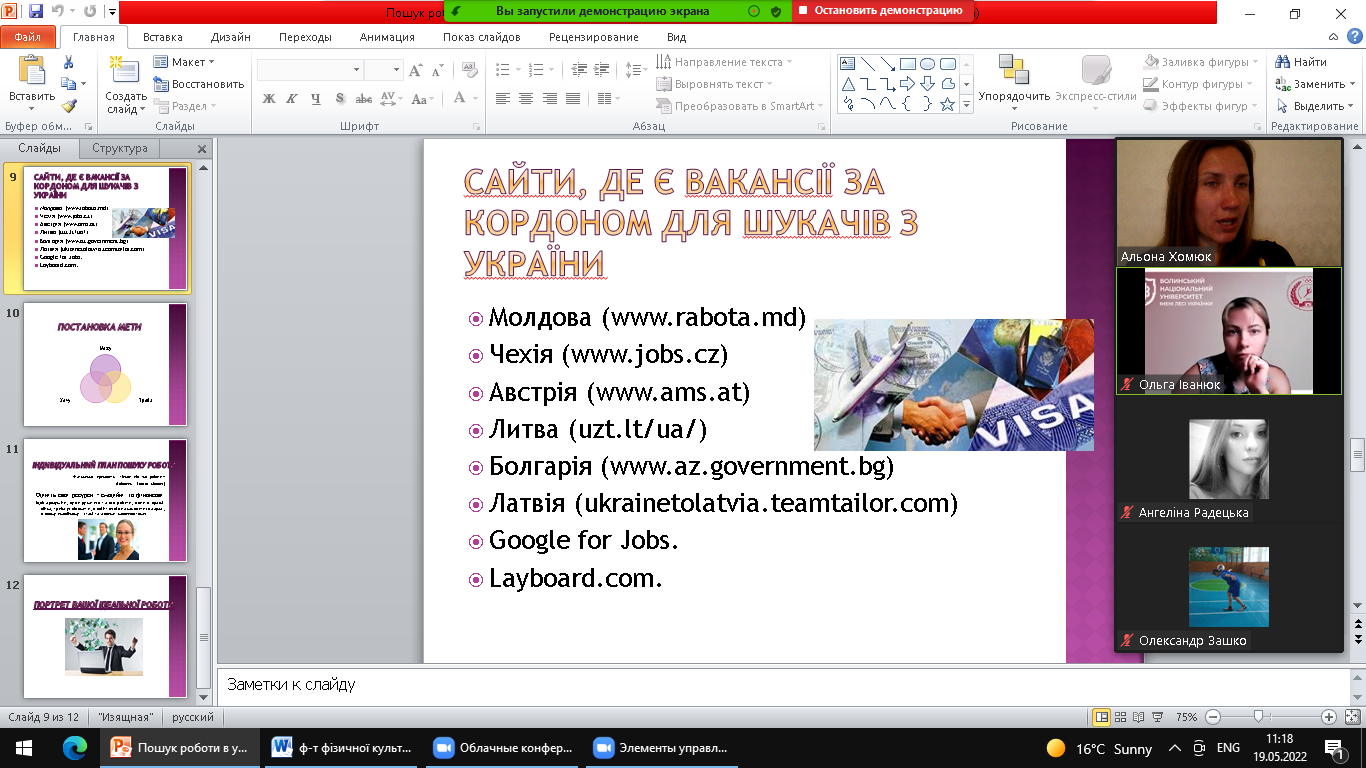This screenshot has height=768, width=1366.
Task: Switch to Slide Sorter view in status bar
Action: 1119,715
